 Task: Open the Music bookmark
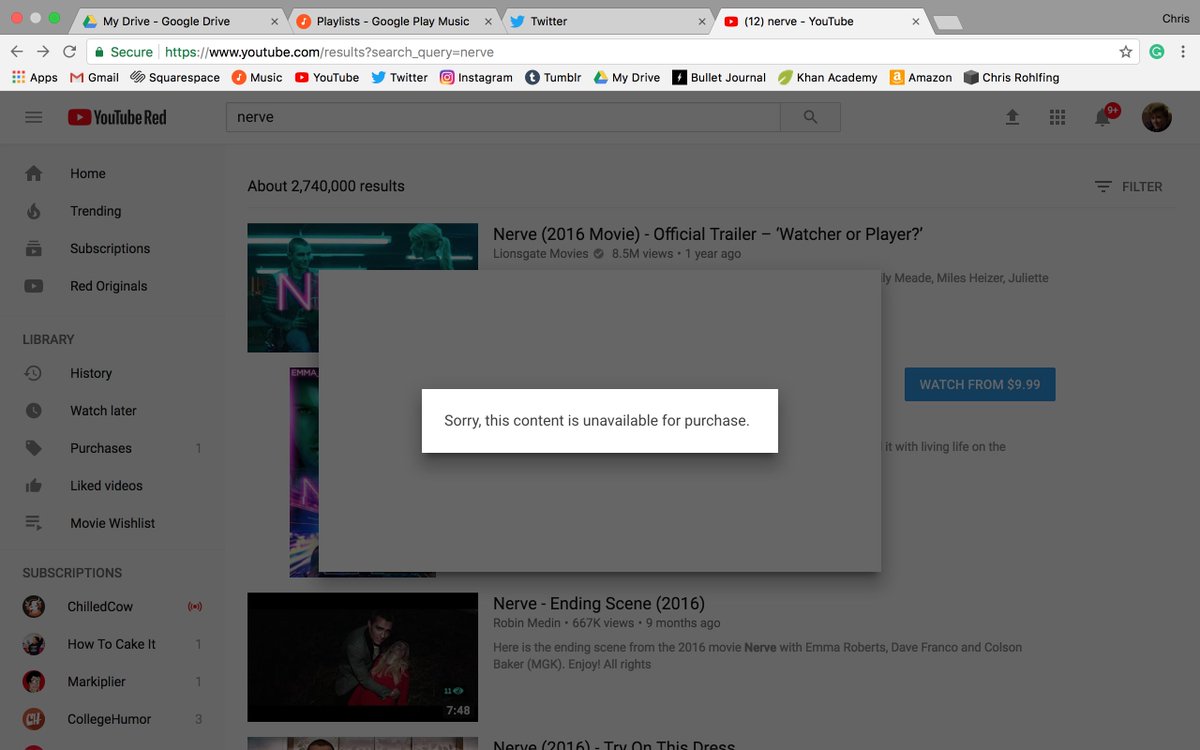(257, 77)
